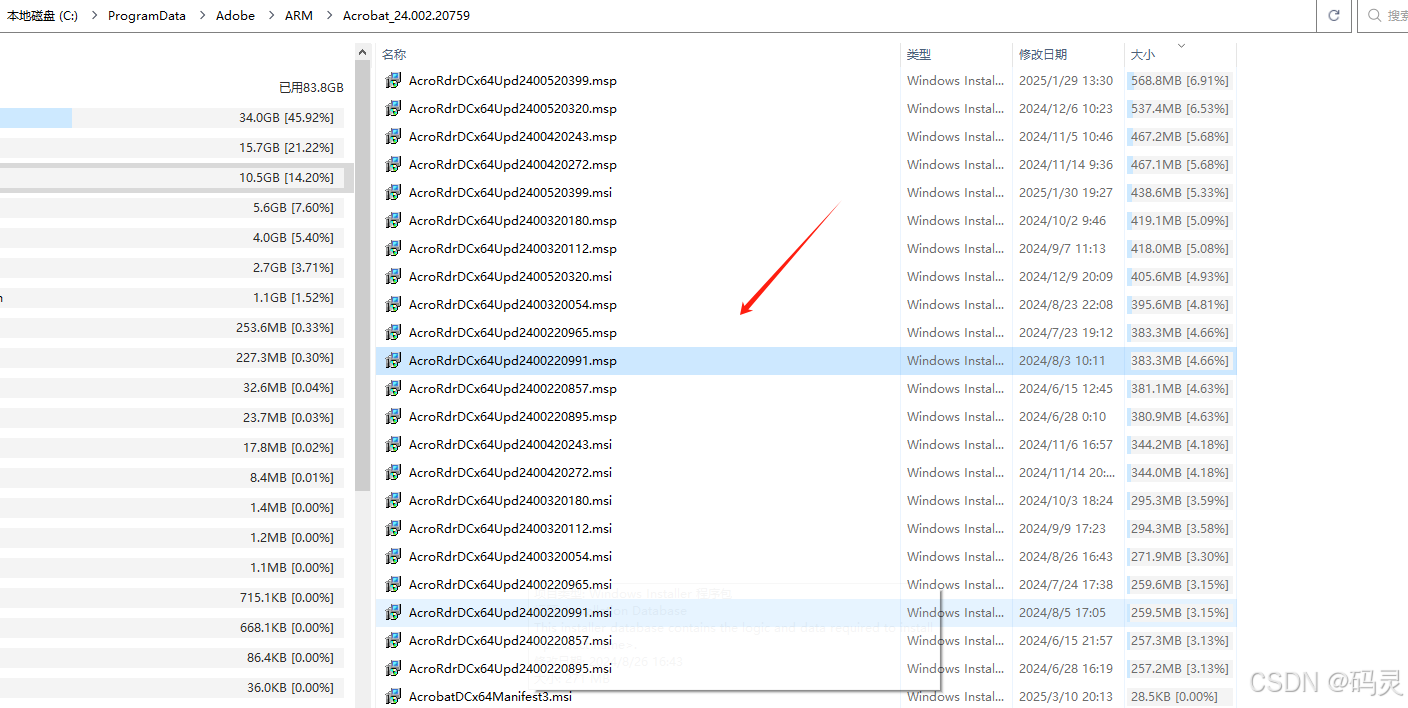Select the 34.0GB [45.92%] usage bar row
Image resolution: width=1408 pixels, height=708 pixels.
(x=172, y=118)
